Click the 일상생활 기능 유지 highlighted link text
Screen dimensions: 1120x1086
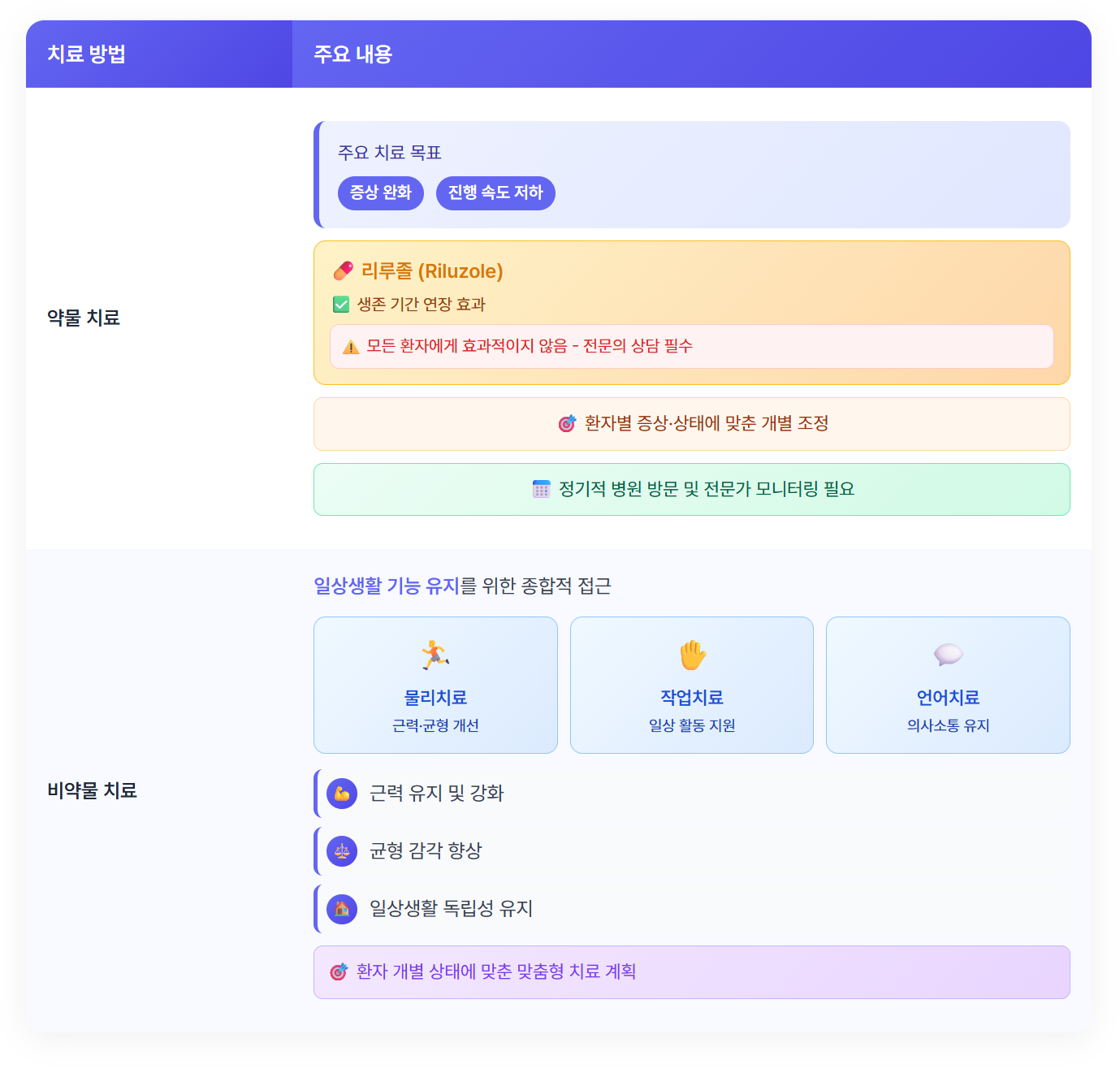coord(387,586)
